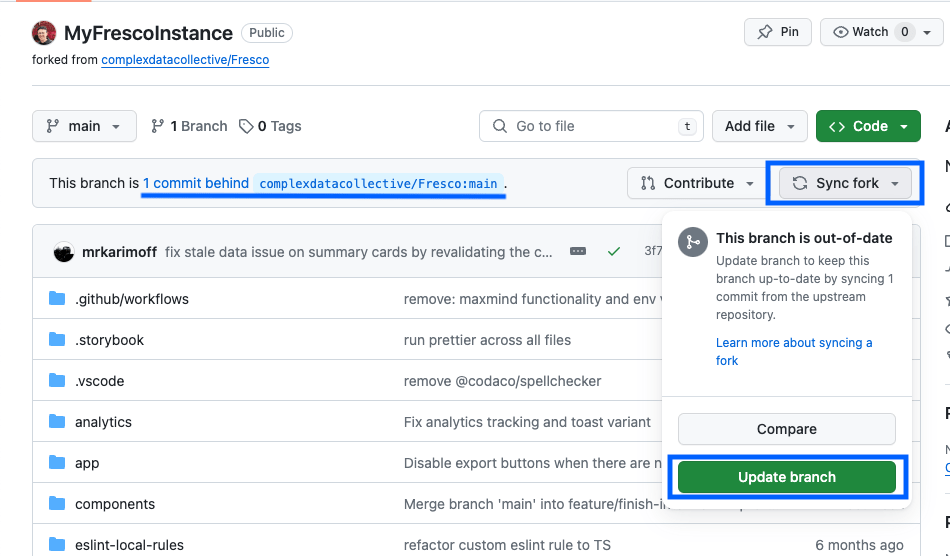Open the 1 Branch list
This screenshot has height=556, width=950.
(189, 126)
